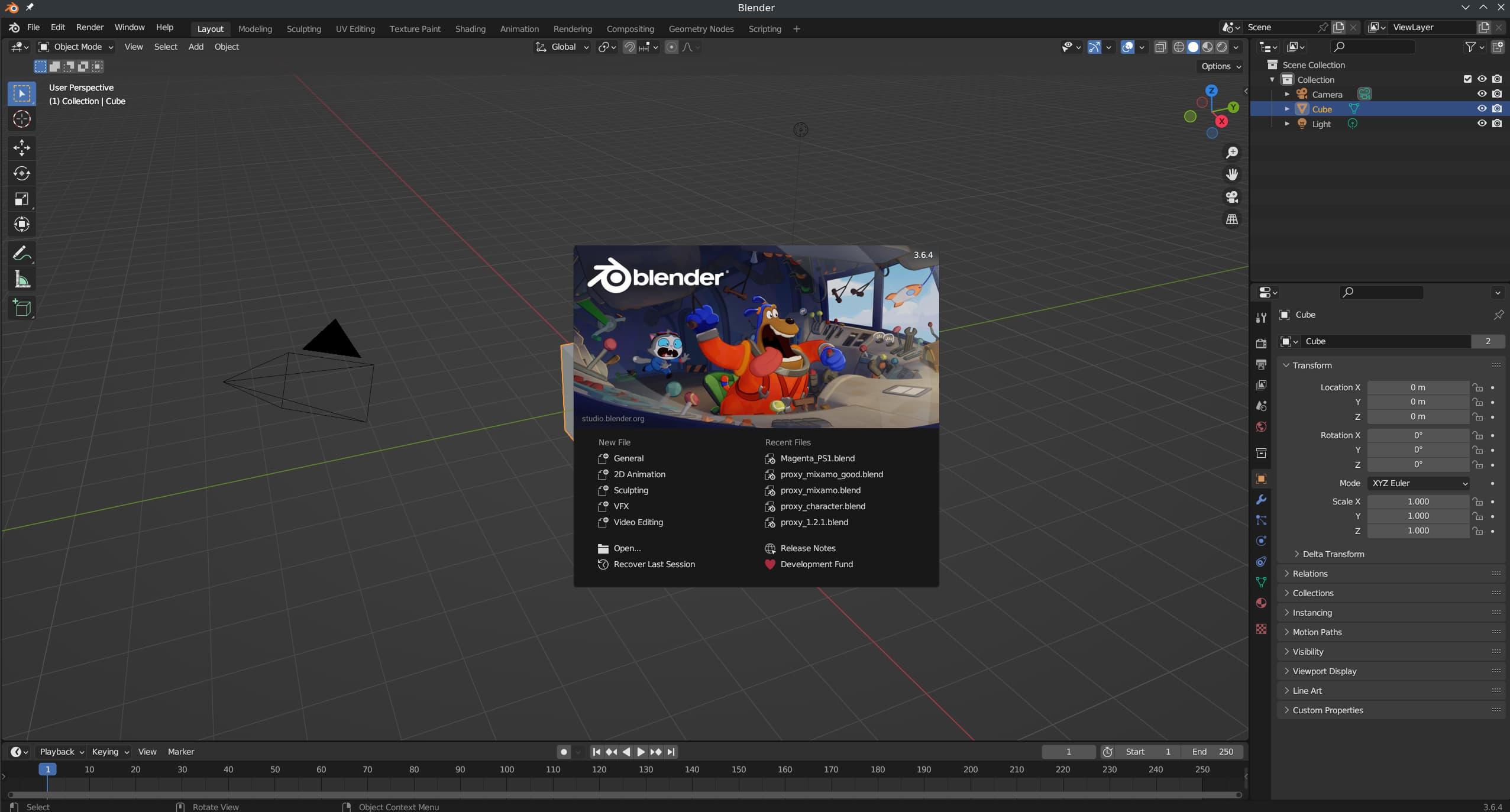Open the Modifiers wrench tab icon
This screenshot has width=1510, height=812.
tap(1261, 500)
